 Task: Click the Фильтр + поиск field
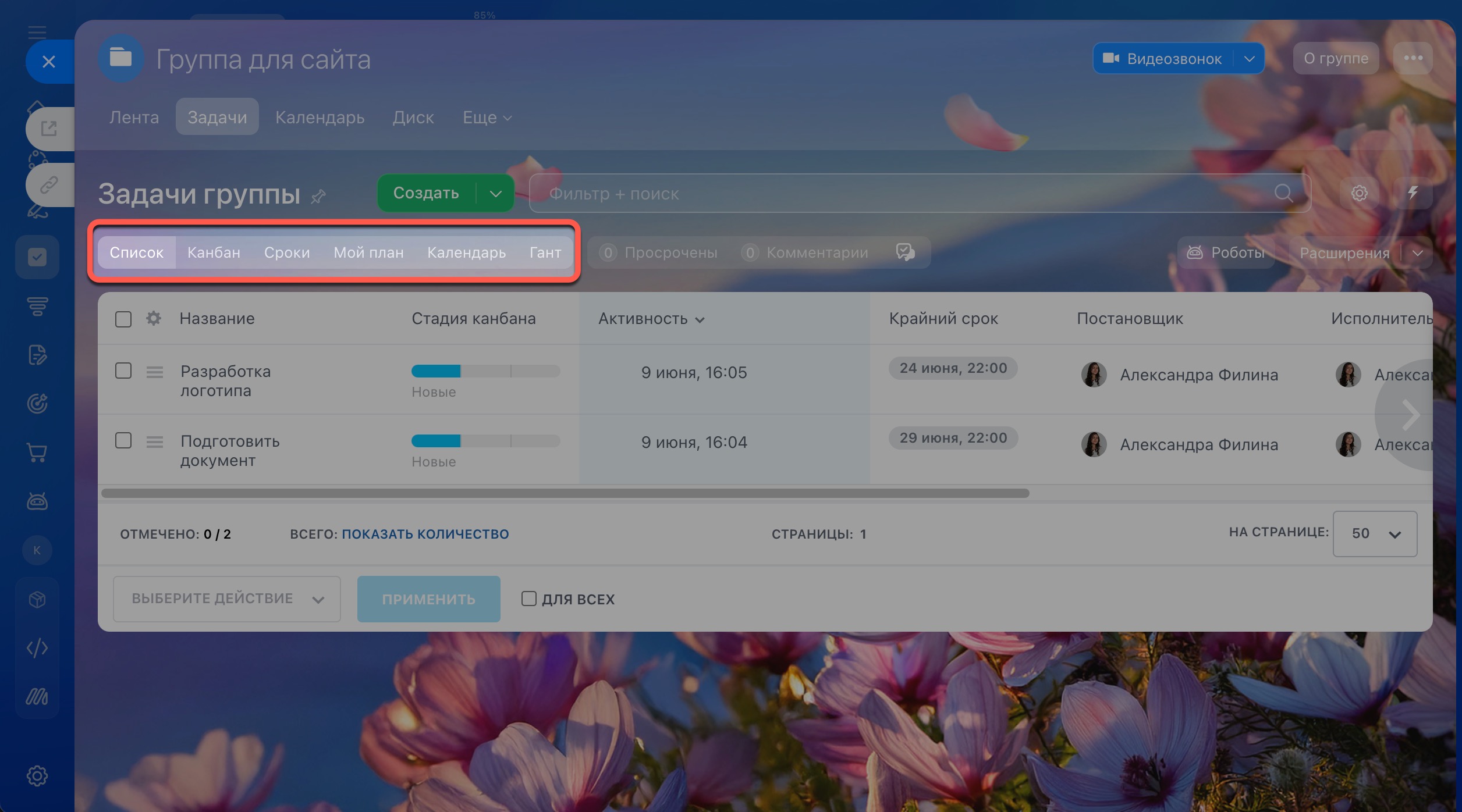click(x=920, y=193)
